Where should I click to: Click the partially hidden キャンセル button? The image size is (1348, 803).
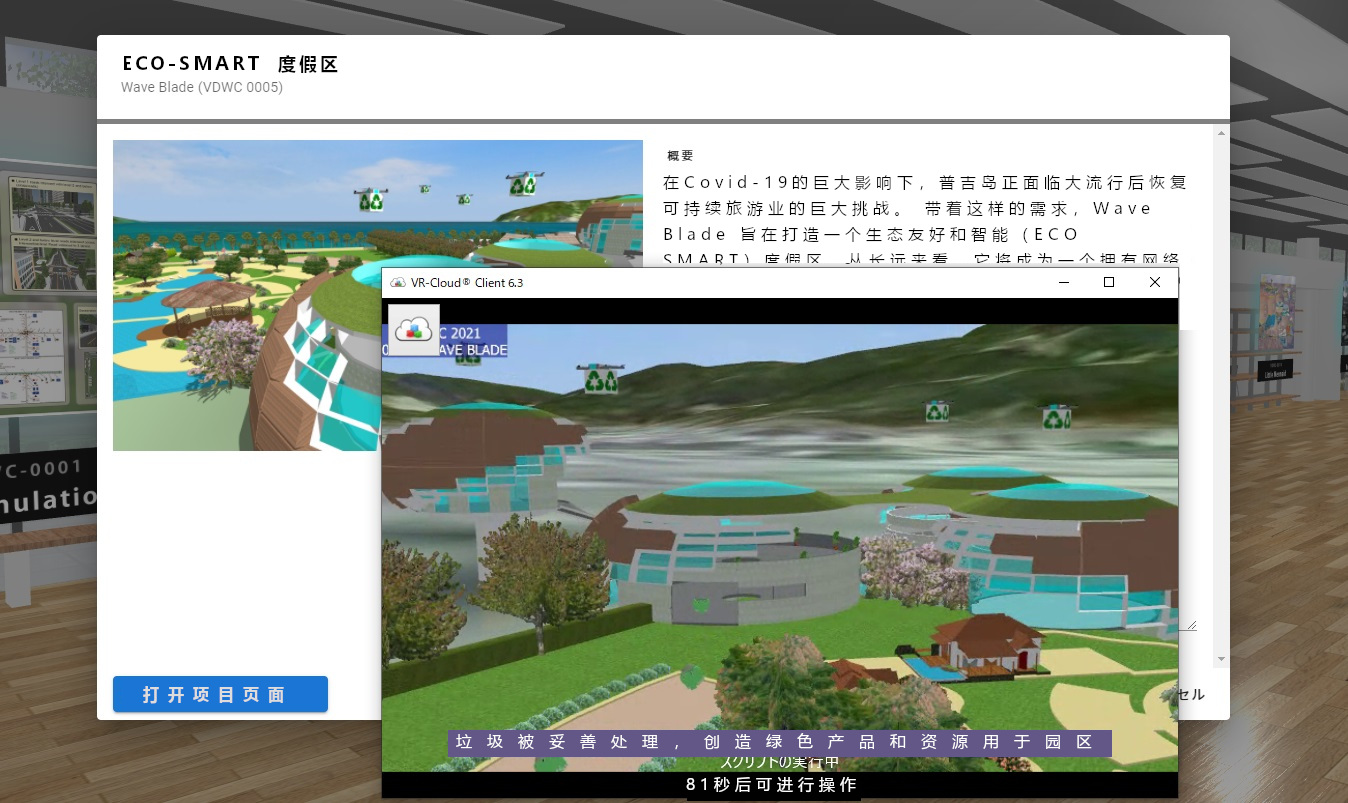tap(1192, 694)
